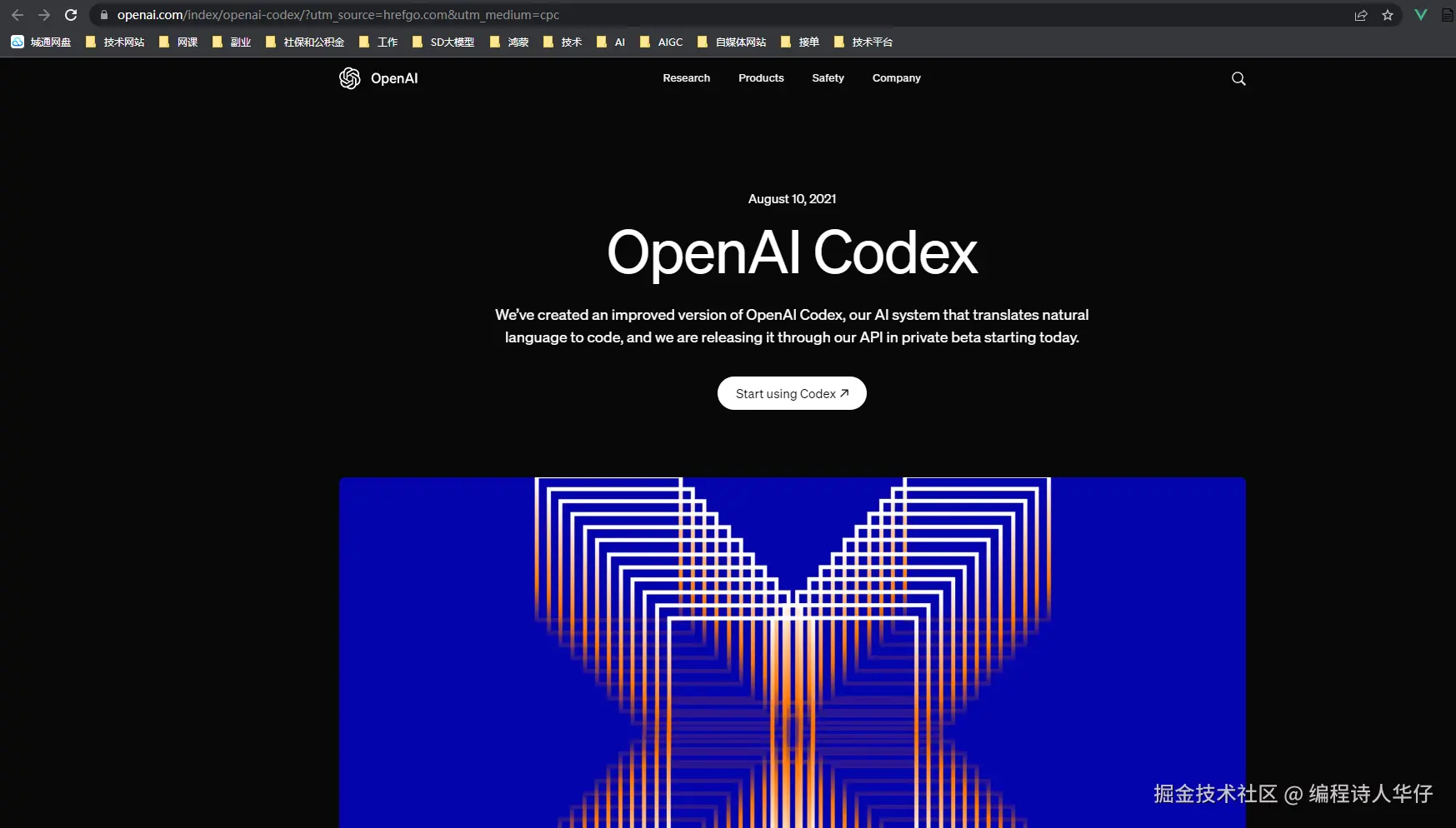Image resolution: width=1456 pixels, height=828 pixels.
Task: Click the "OpenAI Codex" page heading
Action: (x=792, y=252)
